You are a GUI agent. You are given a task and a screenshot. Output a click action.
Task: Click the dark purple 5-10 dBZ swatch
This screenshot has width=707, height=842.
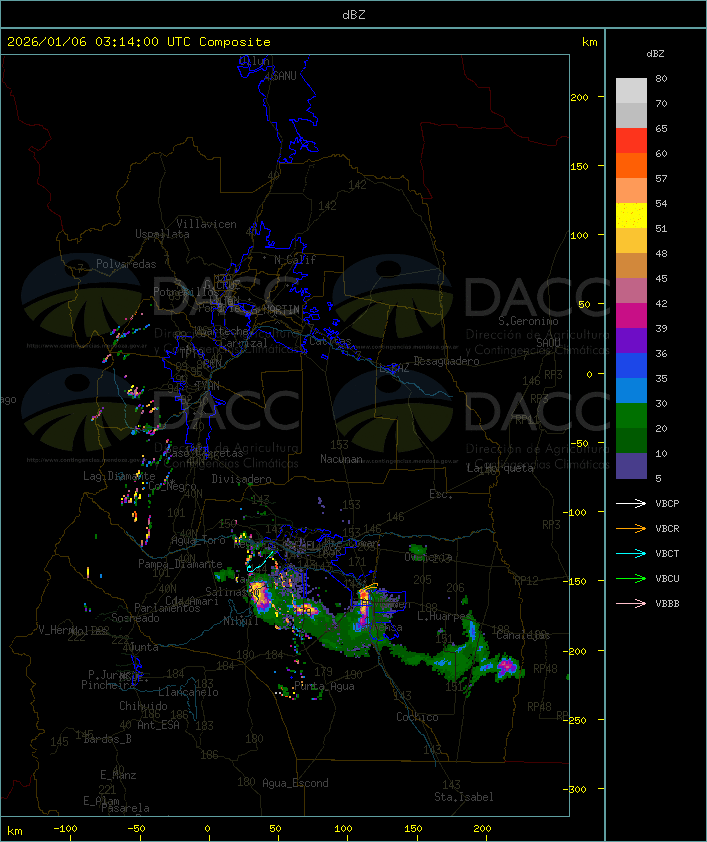click(631, 466)
